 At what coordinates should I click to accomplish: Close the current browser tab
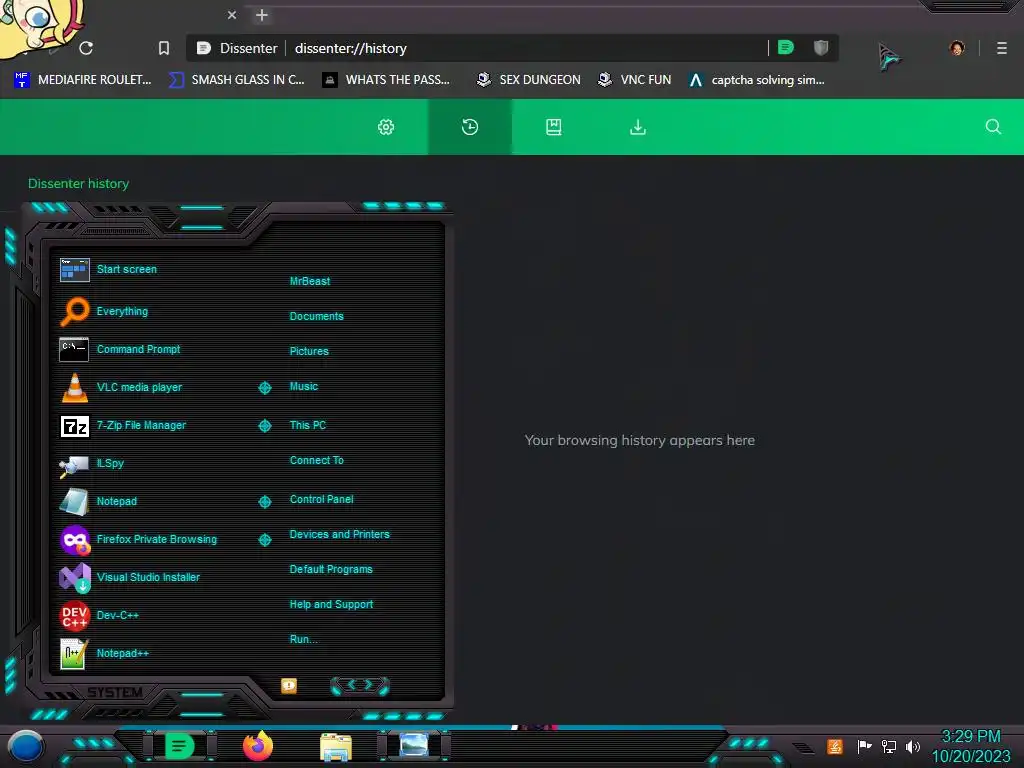[232, 14]
